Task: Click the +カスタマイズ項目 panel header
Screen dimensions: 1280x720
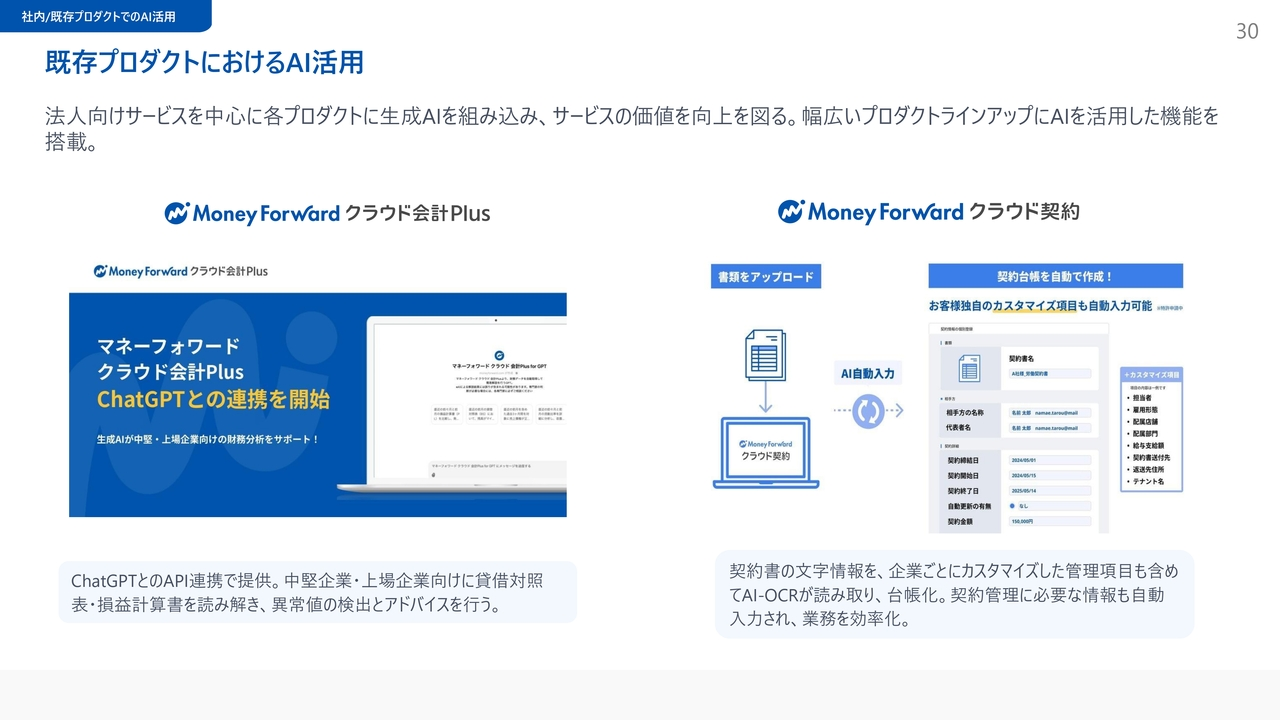Action: click(1152, 374)
